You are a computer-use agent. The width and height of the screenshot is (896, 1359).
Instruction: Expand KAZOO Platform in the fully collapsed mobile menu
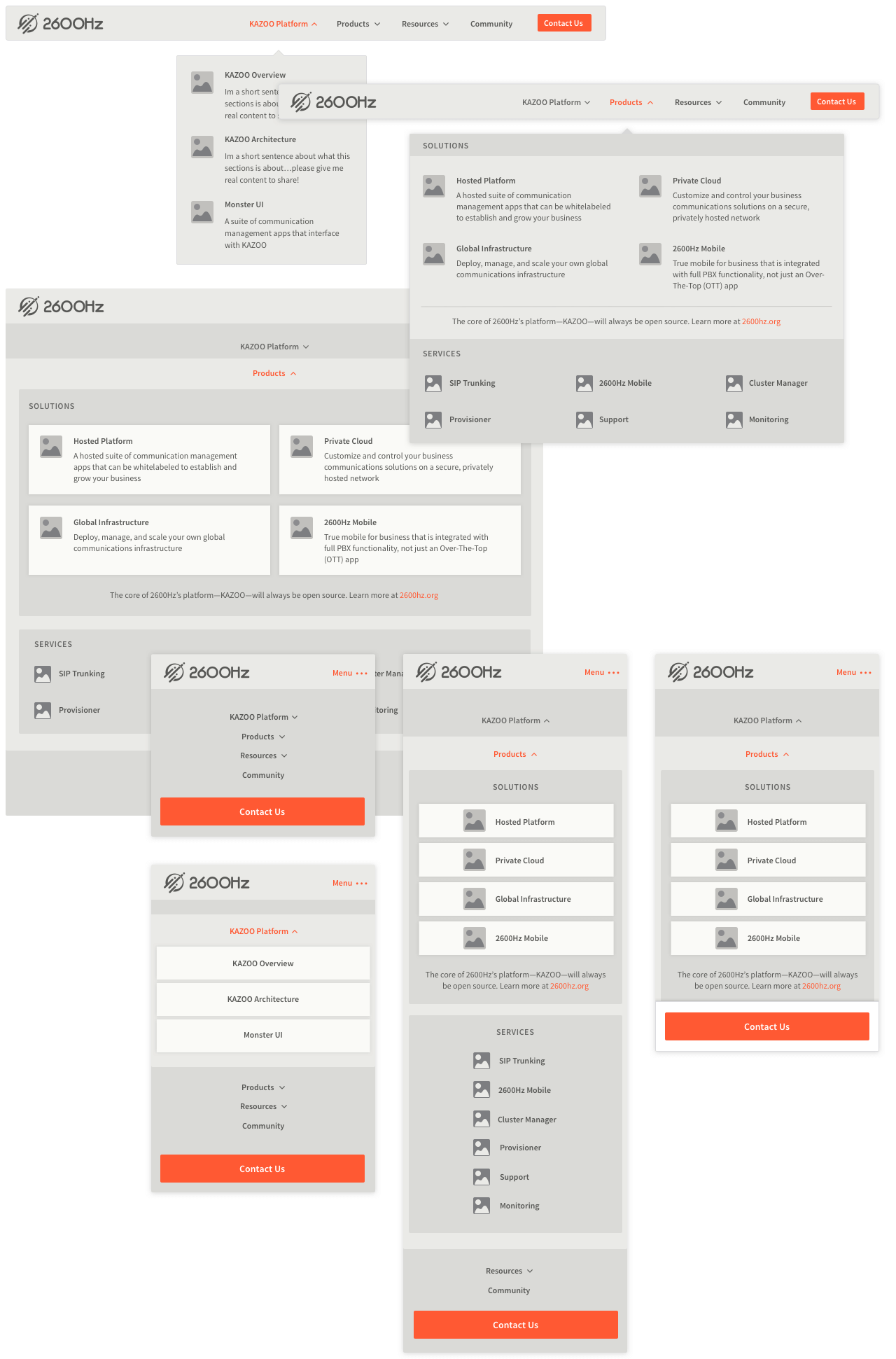[263, 717]
